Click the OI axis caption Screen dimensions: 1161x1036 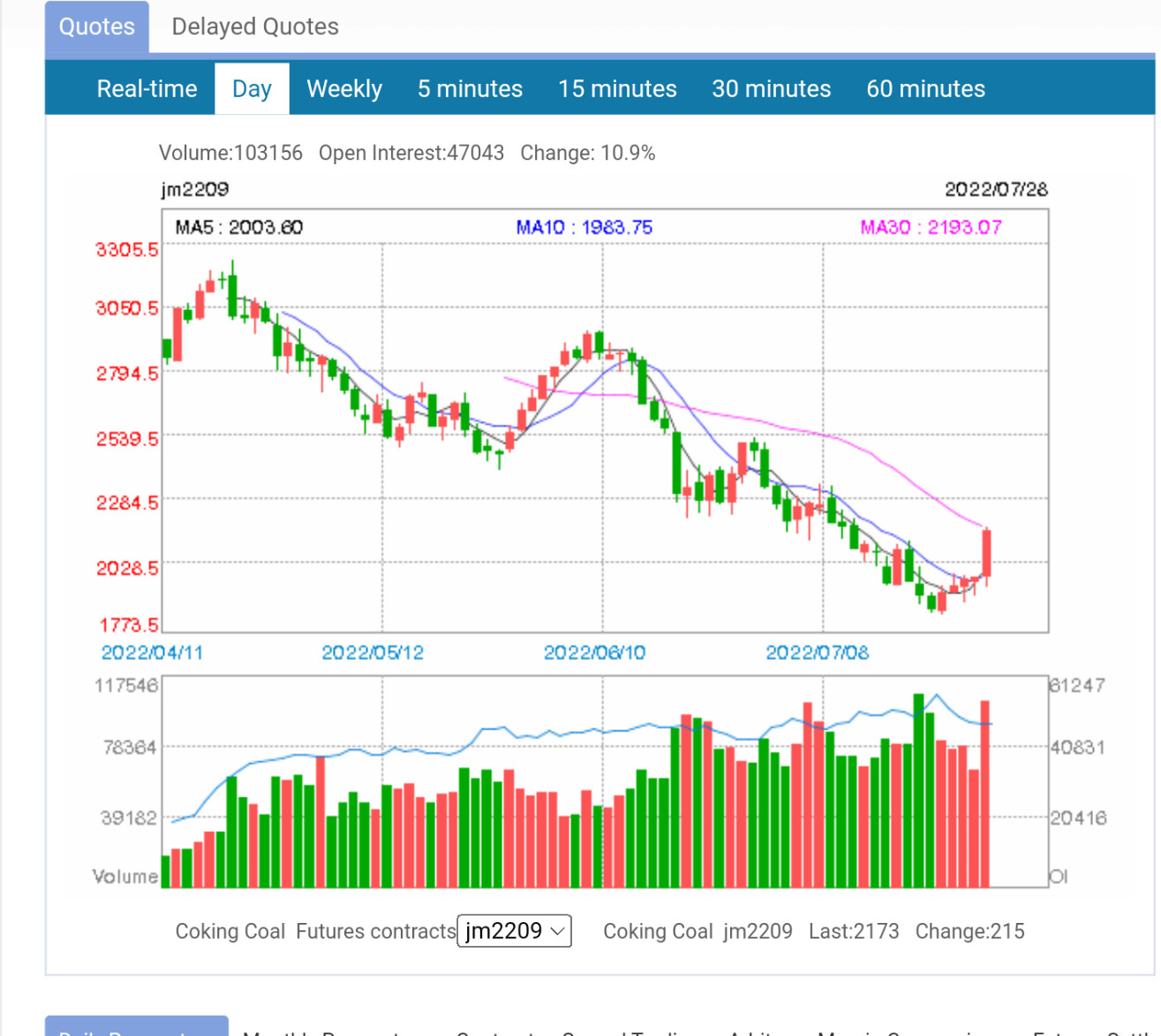coord(1059,876)
